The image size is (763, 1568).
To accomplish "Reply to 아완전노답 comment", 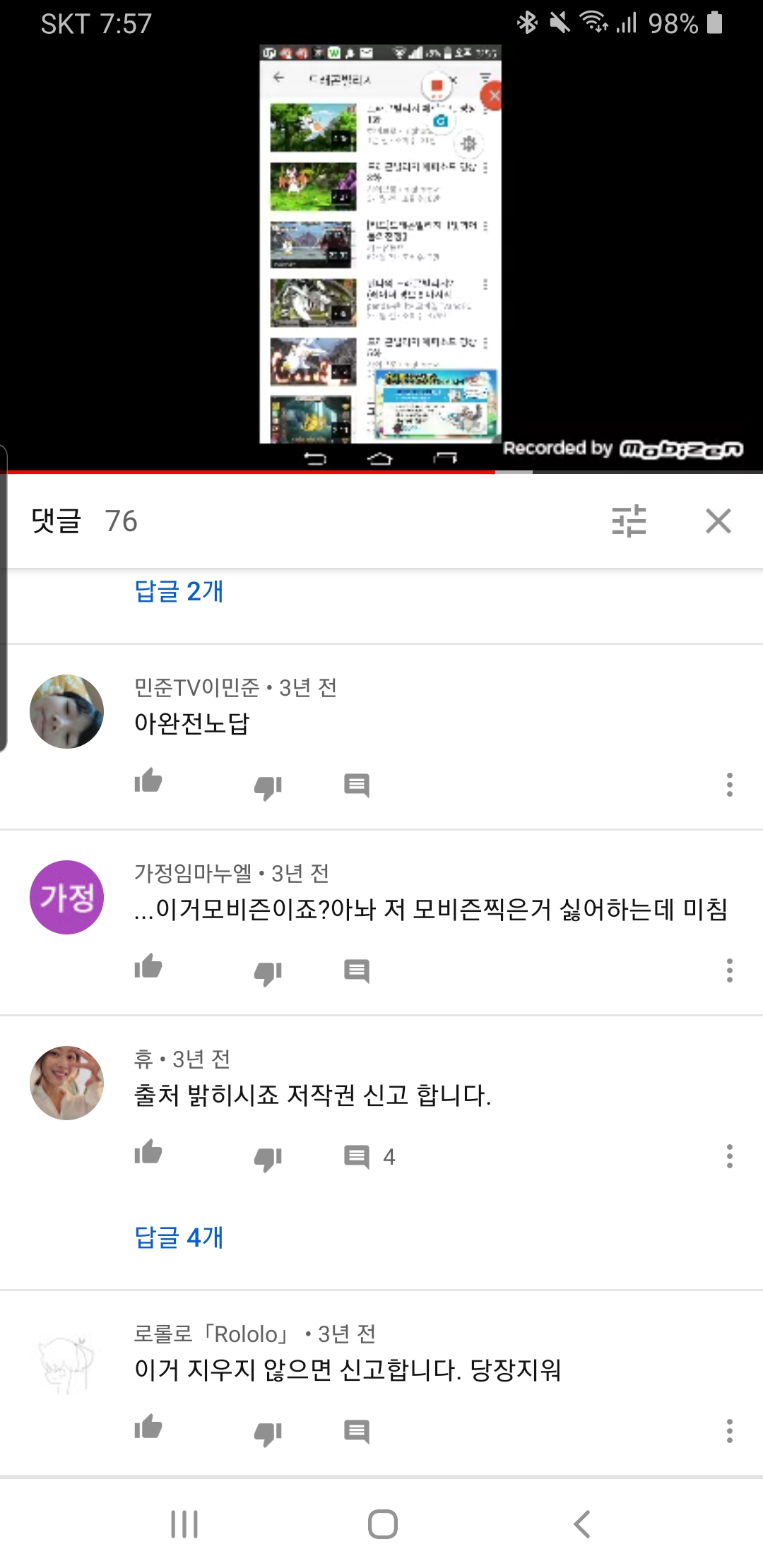I will (x=357, y=785).
